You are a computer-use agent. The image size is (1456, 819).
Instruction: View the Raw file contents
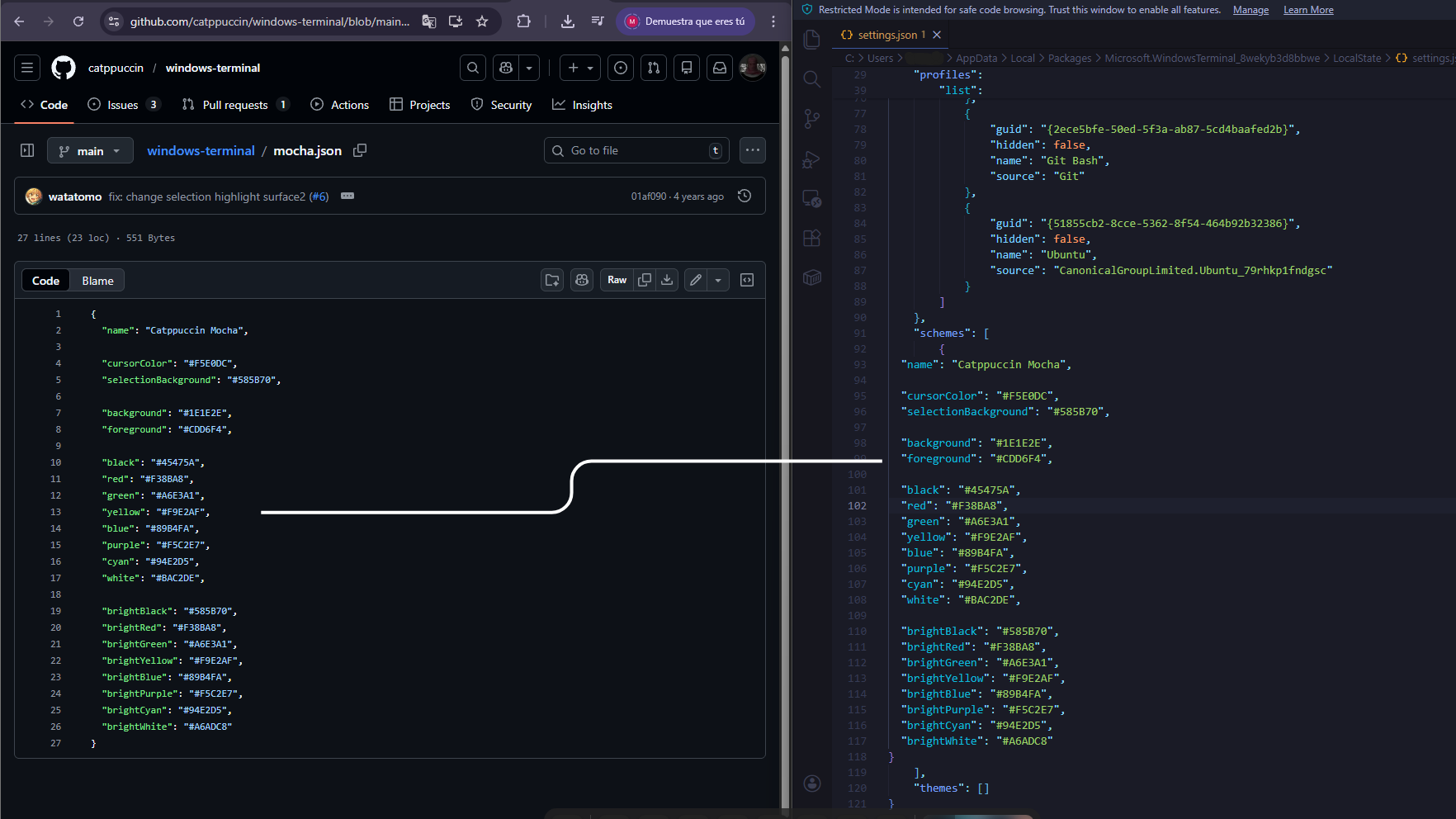(617, 280)
